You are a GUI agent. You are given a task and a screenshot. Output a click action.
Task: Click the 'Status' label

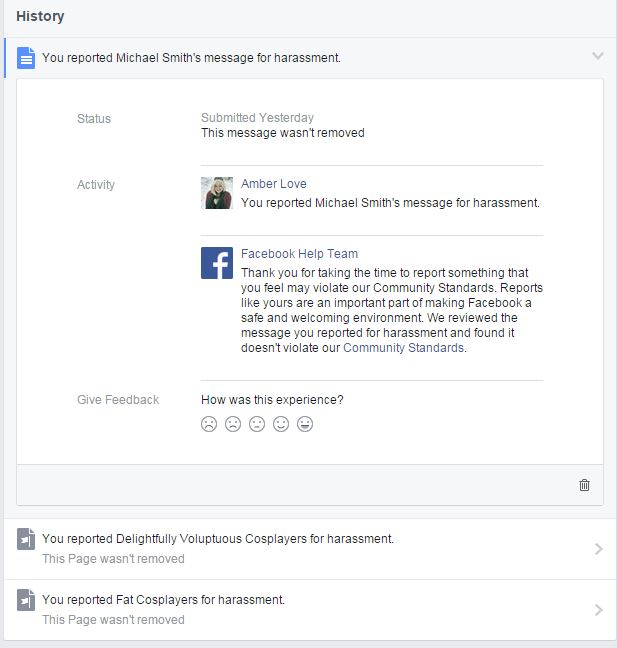(94, 119)
